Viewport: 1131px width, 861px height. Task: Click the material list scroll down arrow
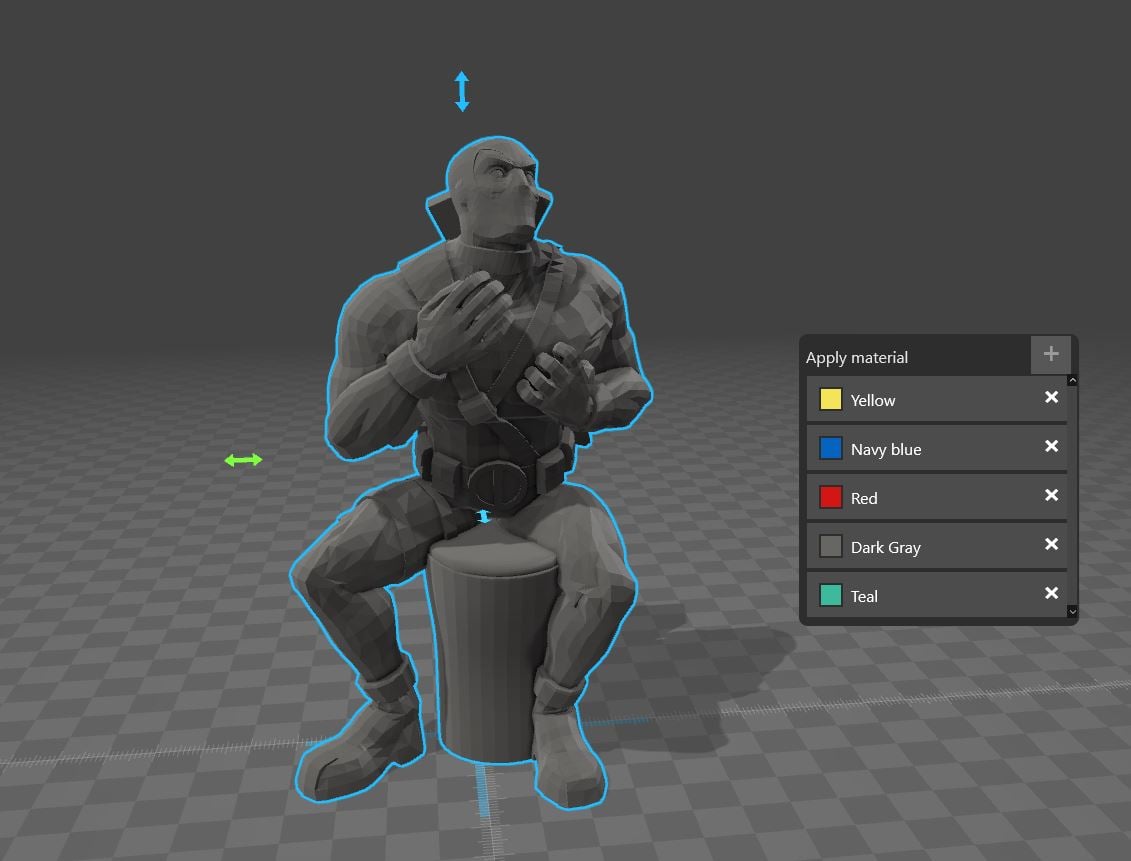coord(1073,611)
